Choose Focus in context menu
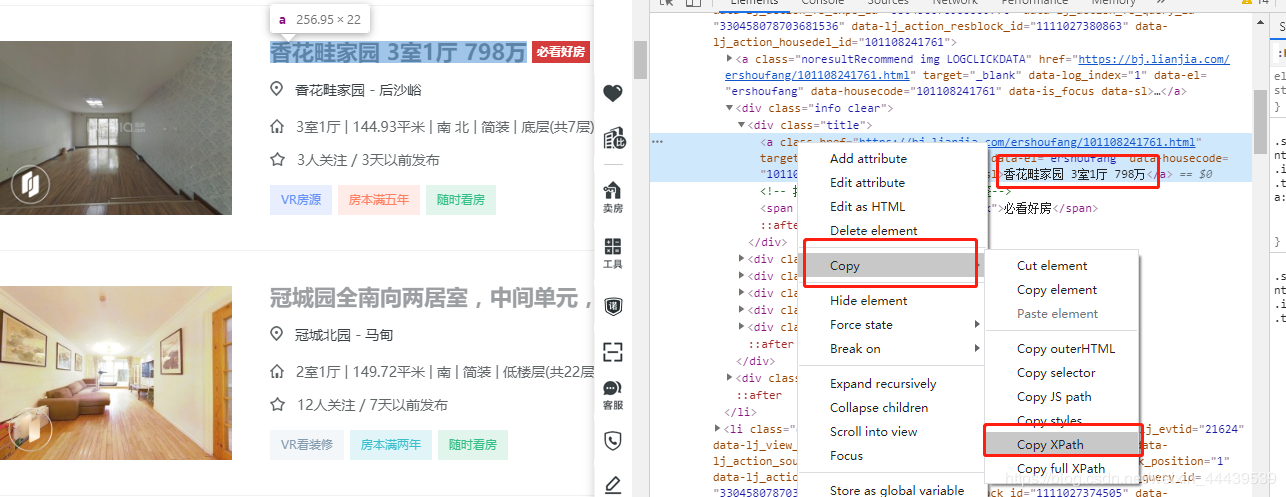This screenshot has width=1286, height=497. click(846, 455)
